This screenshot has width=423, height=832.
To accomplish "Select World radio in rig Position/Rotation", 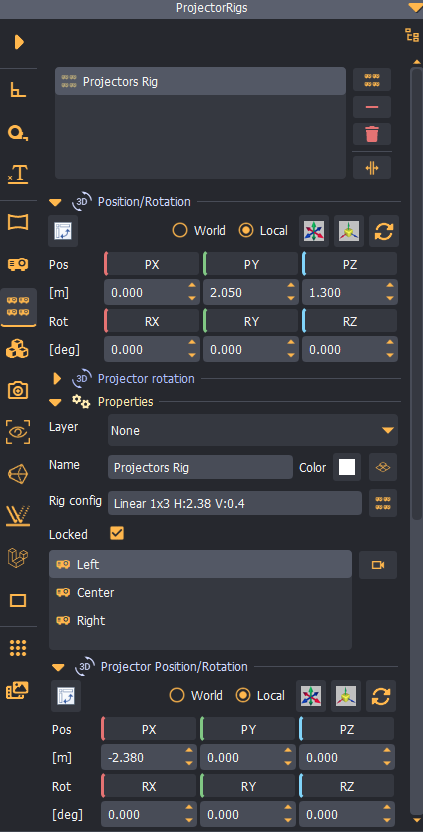I will coord(180,230).
